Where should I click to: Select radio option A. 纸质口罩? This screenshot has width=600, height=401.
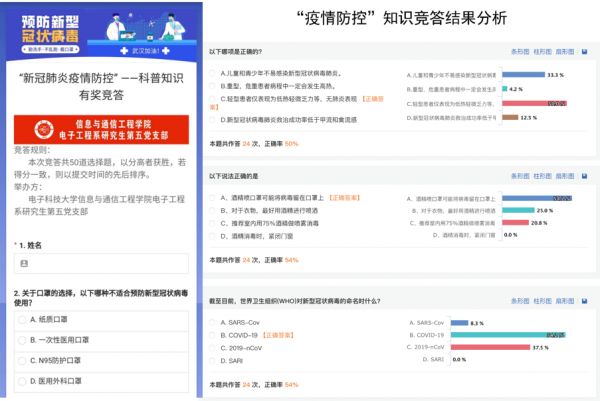(x=23, y=319)
